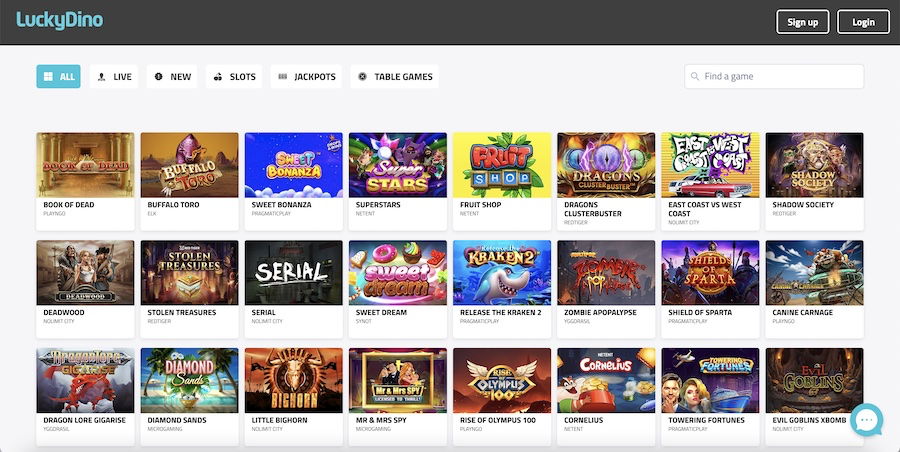Image resolution: width=900 pixels, height=452 pixels.
Task: Open Buffalo Toro game thumbnail
Action: click(x=189, y=165)
